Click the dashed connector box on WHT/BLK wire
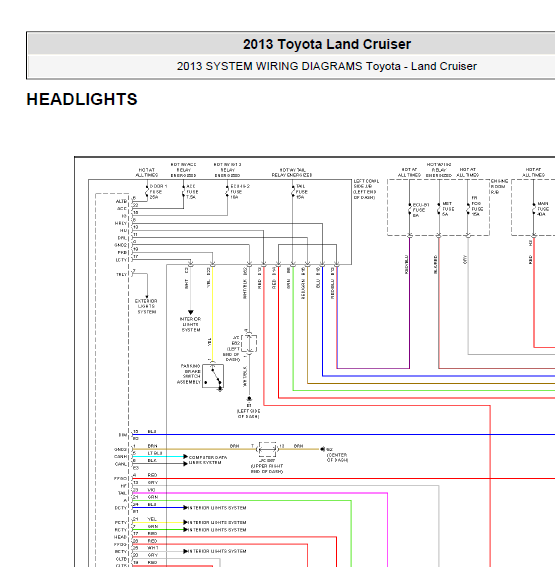This screenshot has width=555, height=567. (249, 343)
